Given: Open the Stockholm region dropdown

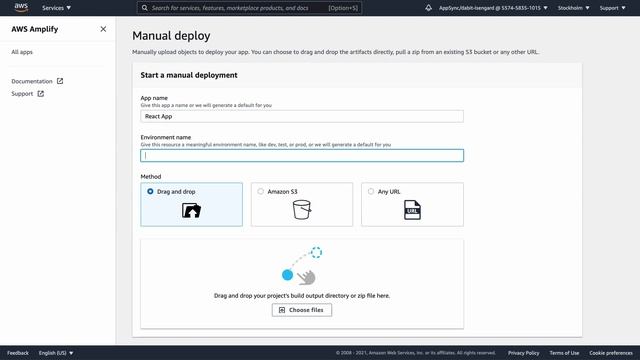Looking at the screenshot, I should click(573, 8).
